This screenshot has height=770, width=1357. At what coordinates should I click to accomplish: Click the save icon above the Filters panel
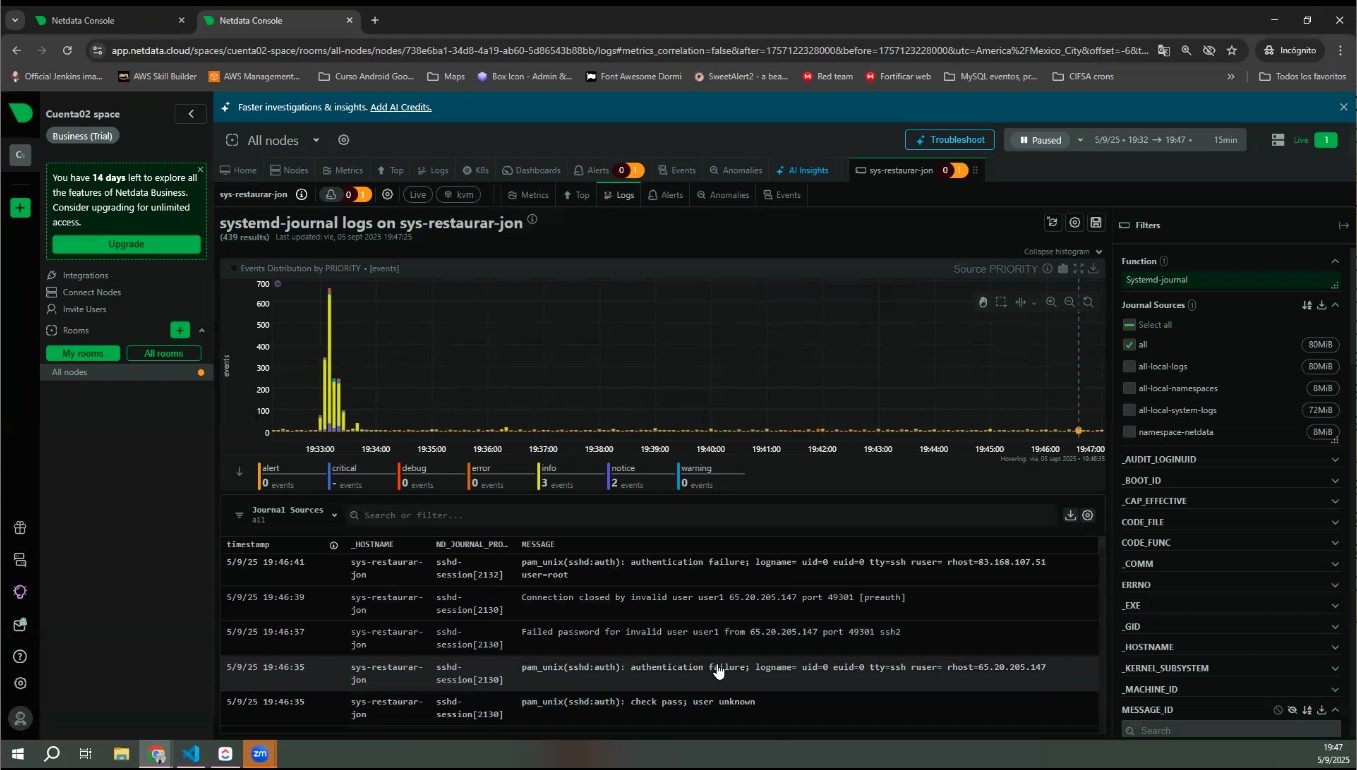point(1096,223)
